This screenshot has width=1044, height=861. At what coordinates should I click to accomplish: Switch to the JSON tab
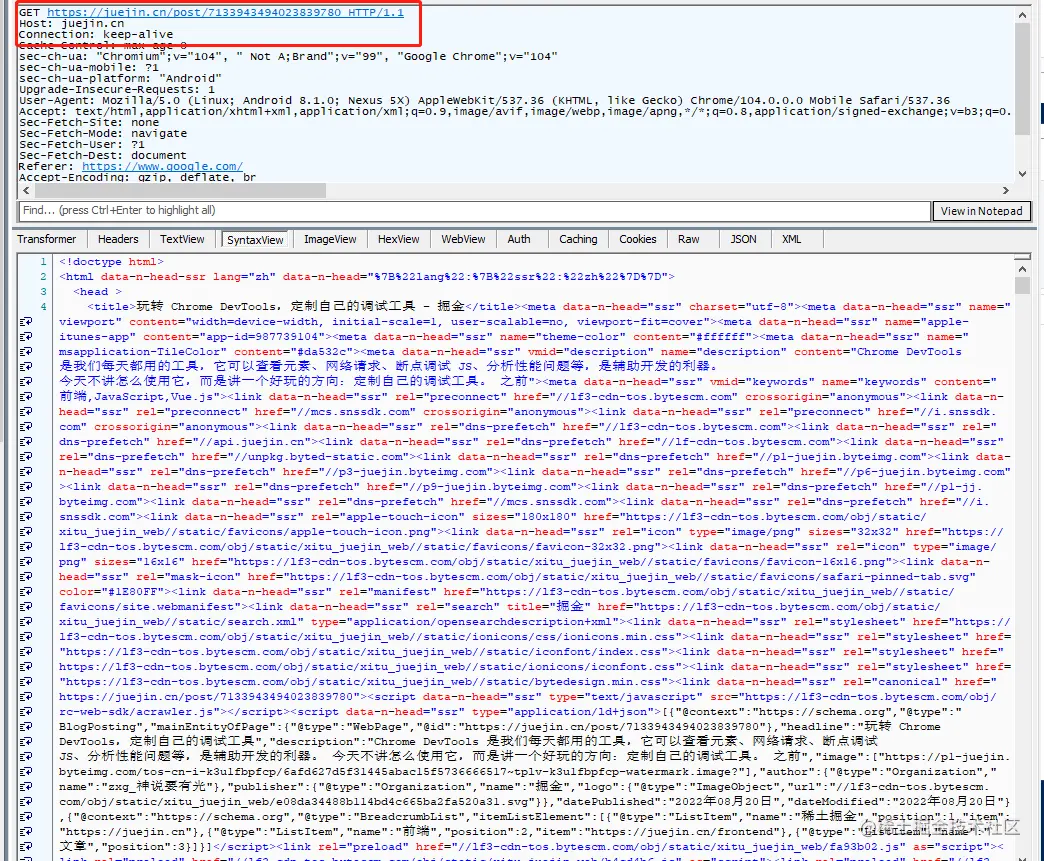pos(743,239)
